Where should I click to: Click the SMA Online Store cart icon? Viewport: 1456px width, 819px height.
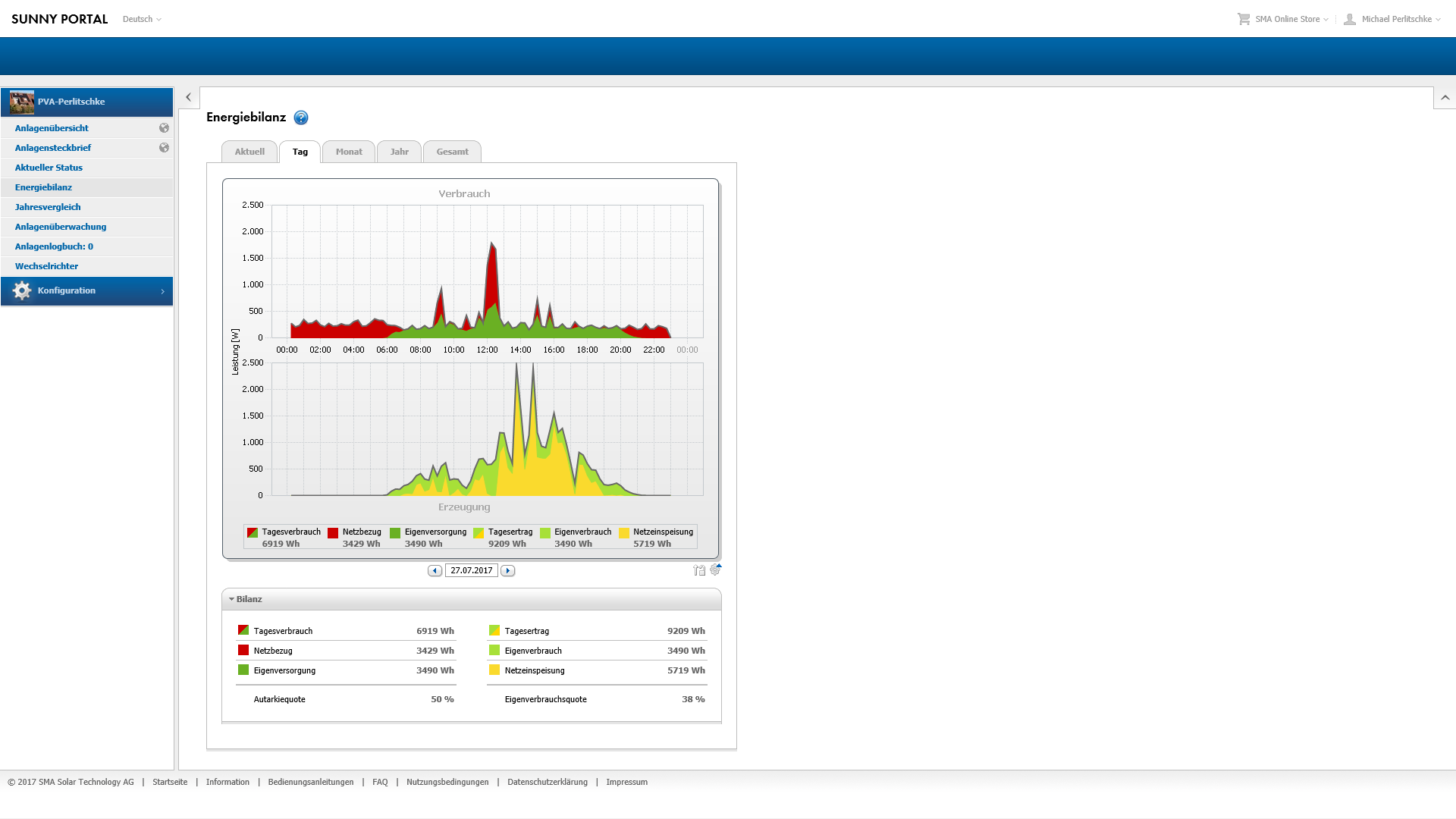[1244, 19]
